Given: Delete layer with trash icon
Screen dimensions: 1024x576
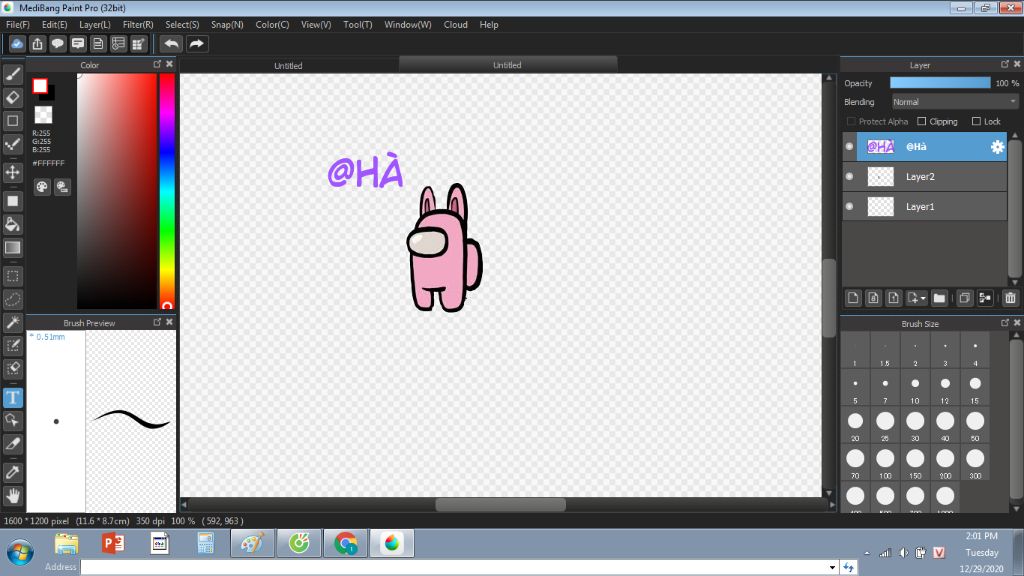Looking at the screenshot, I should (1010, 298).
